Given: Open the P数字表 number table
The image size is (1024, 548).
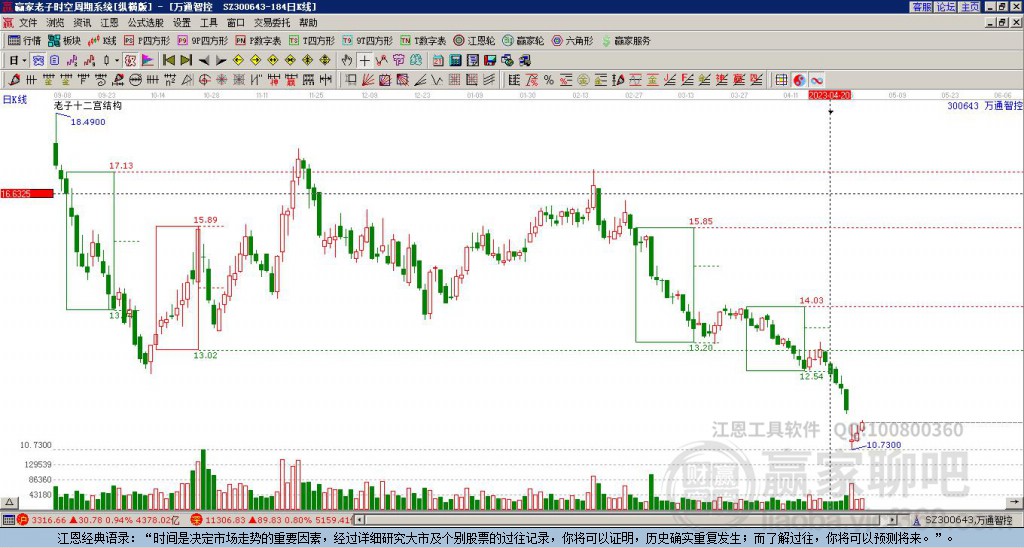Looking at the screenshot, I should [258, 40].
